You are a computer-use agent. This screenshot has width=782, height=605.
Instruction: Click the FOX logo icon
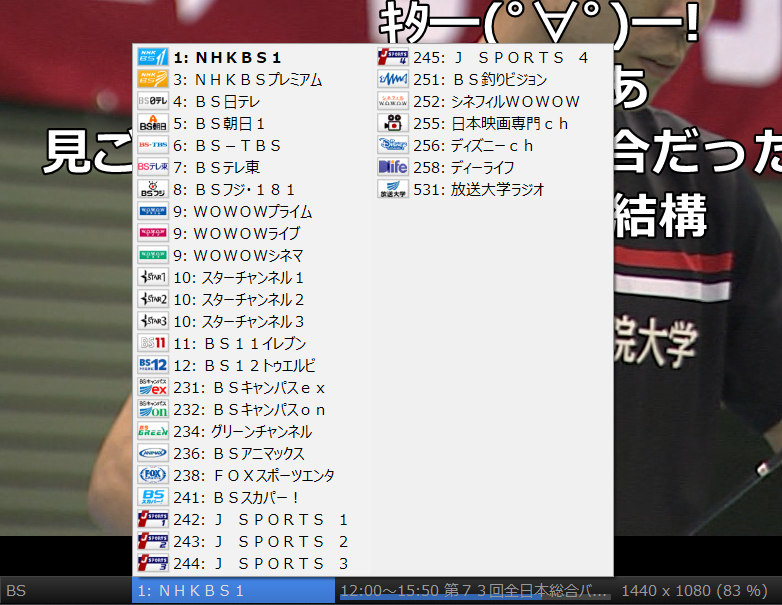(153, 475)
